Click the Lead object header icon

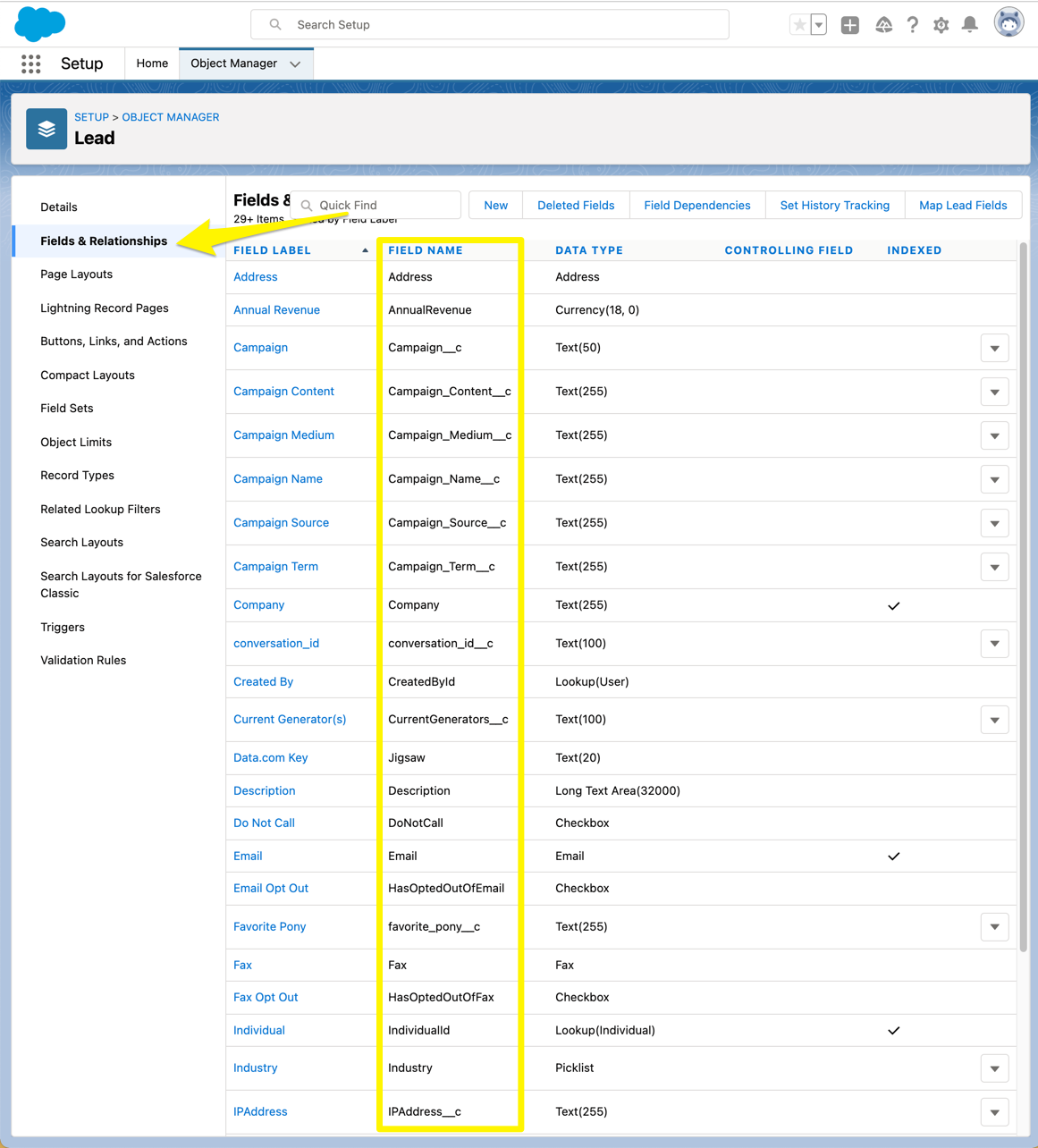(46, 128)
